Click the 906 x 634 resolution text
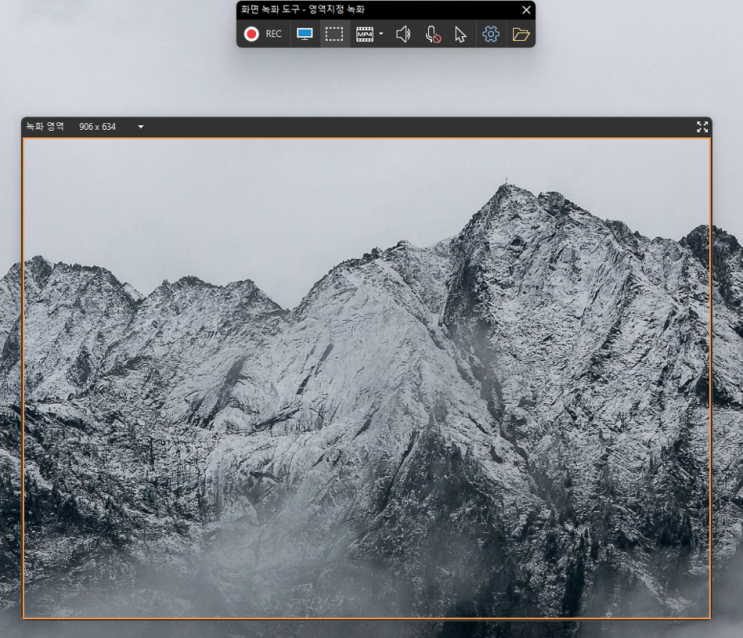This screenshot has height=638, width=743. 97,127
